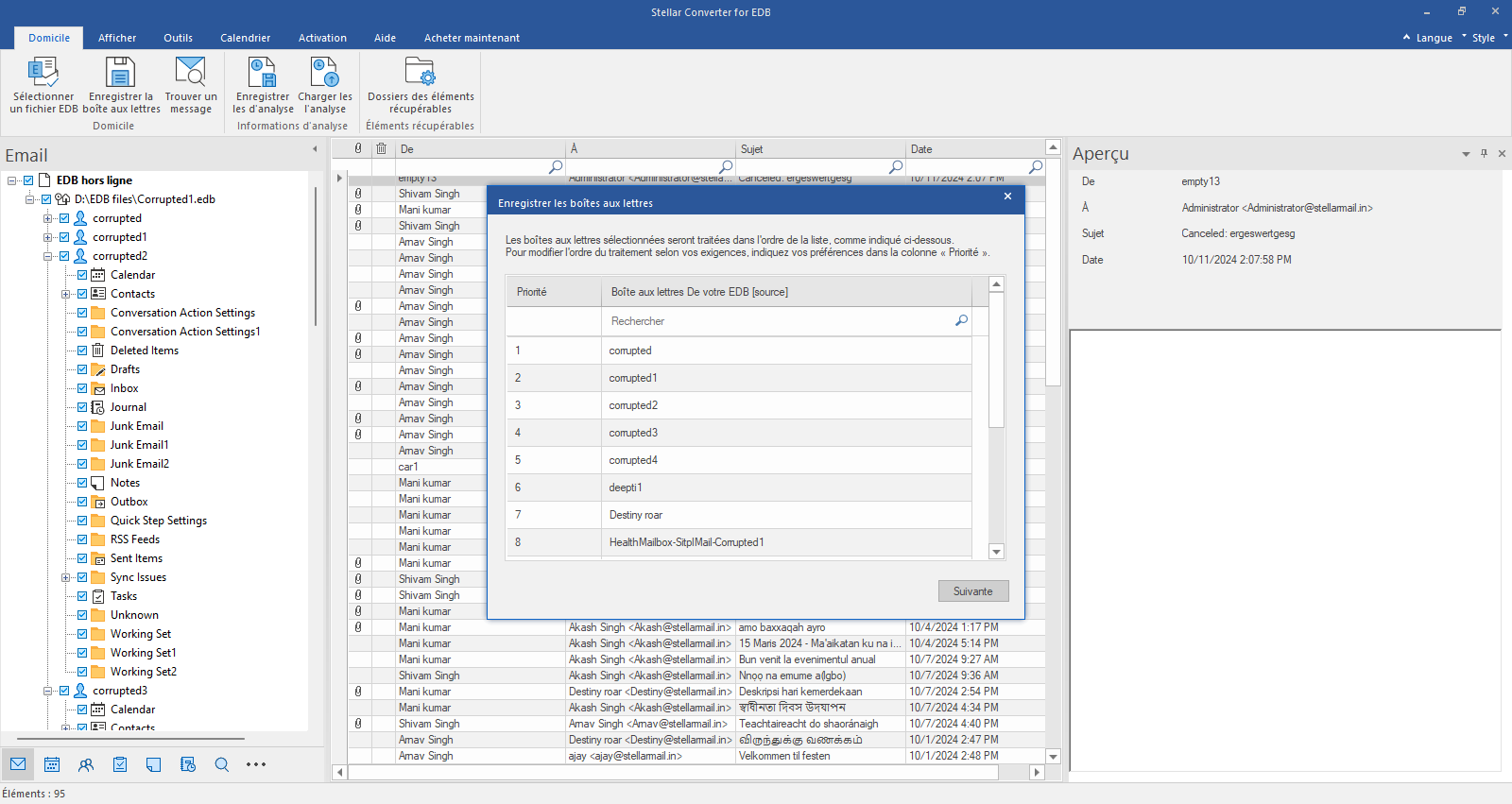Uncheck the Inbox folder checkbox
The image size is (1512, 804).
click(x=82, y=388)
